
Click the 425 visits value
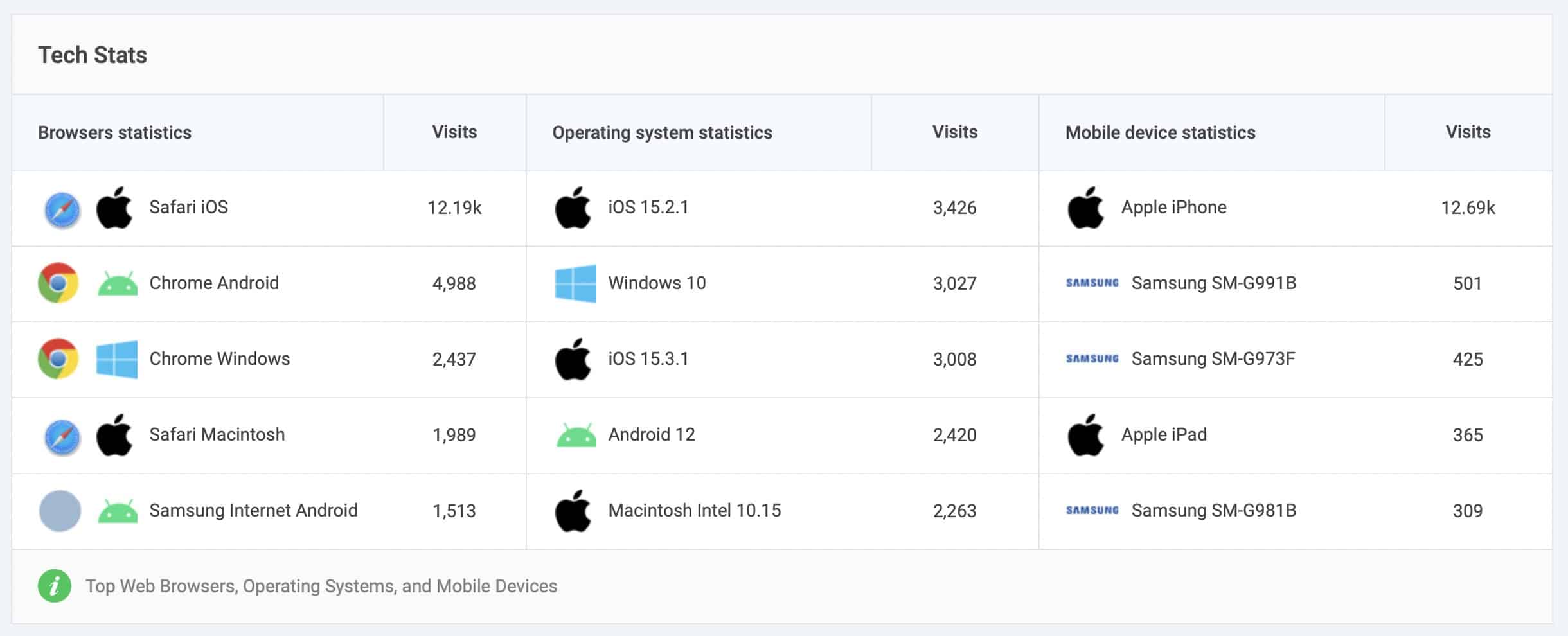point(1468,359)
